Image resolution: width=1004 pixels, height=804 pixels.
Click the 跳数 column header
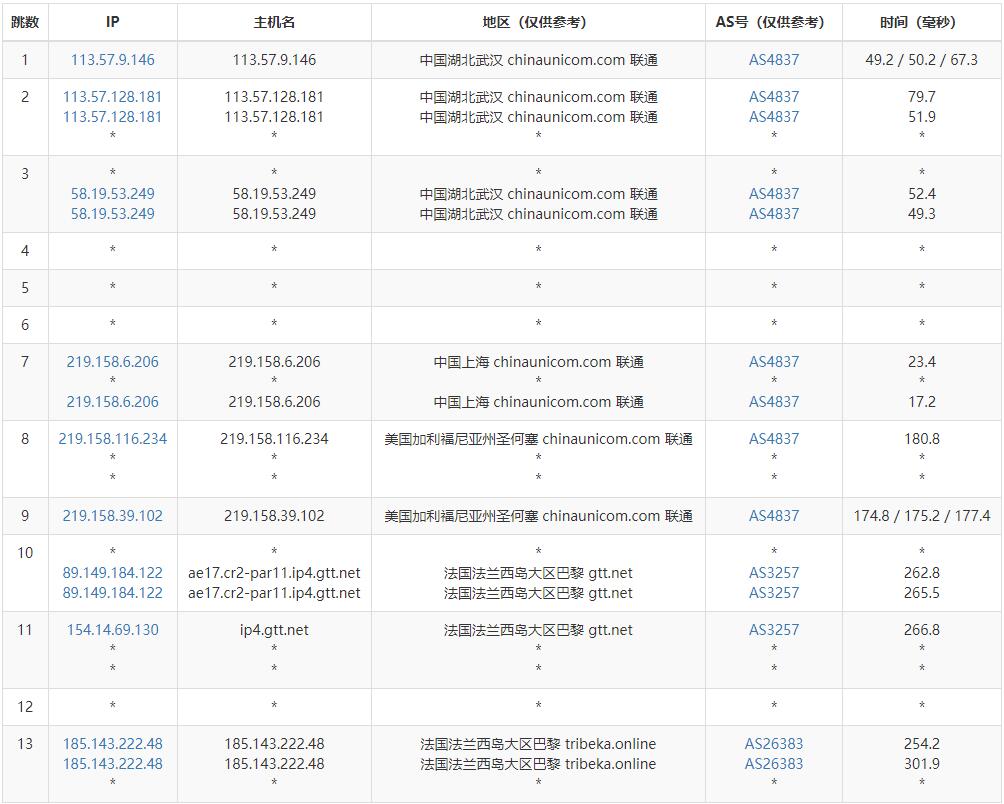pos(25,22)
